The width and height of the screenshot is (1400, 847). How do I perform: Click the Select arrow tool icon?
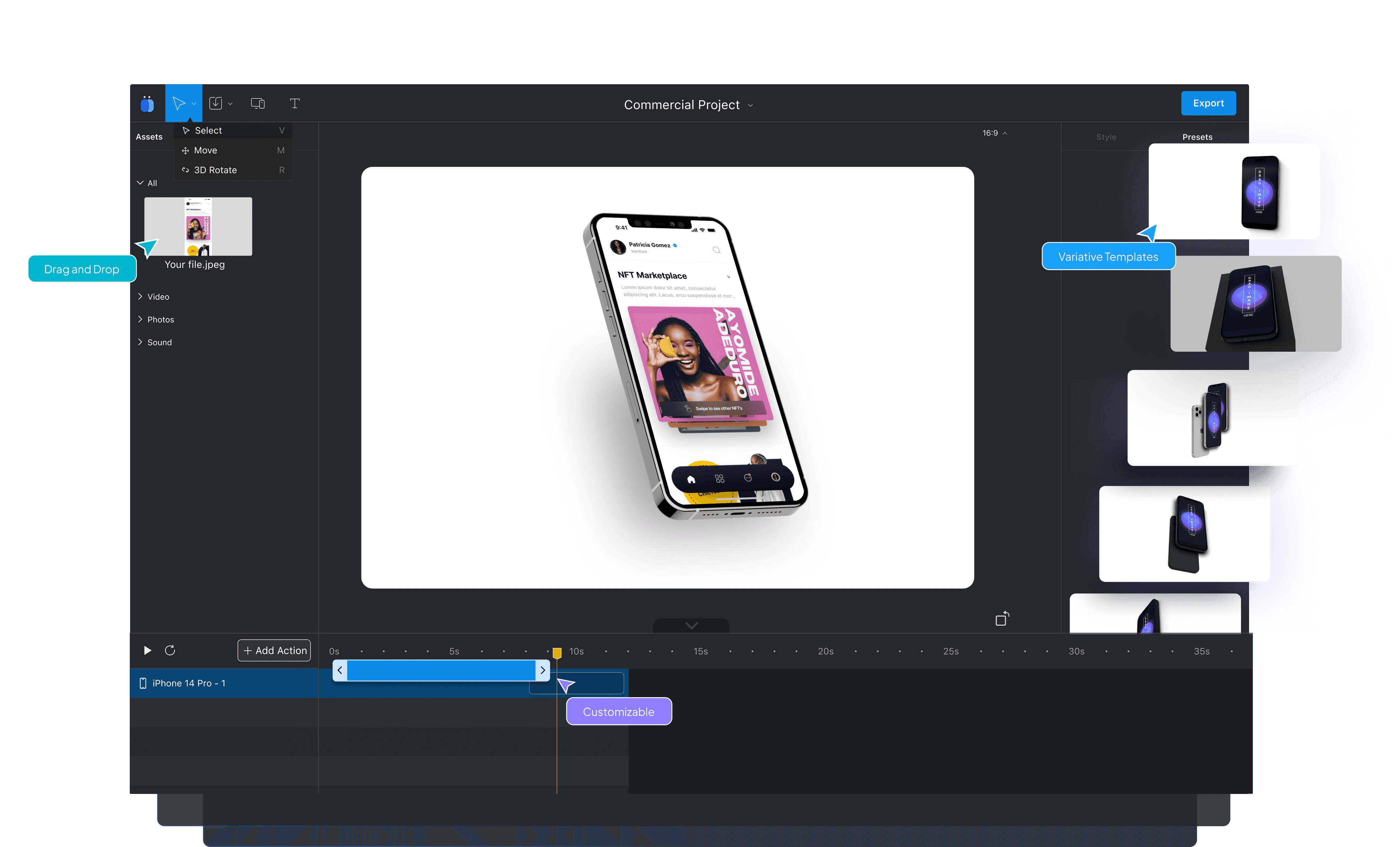point(179,103)
